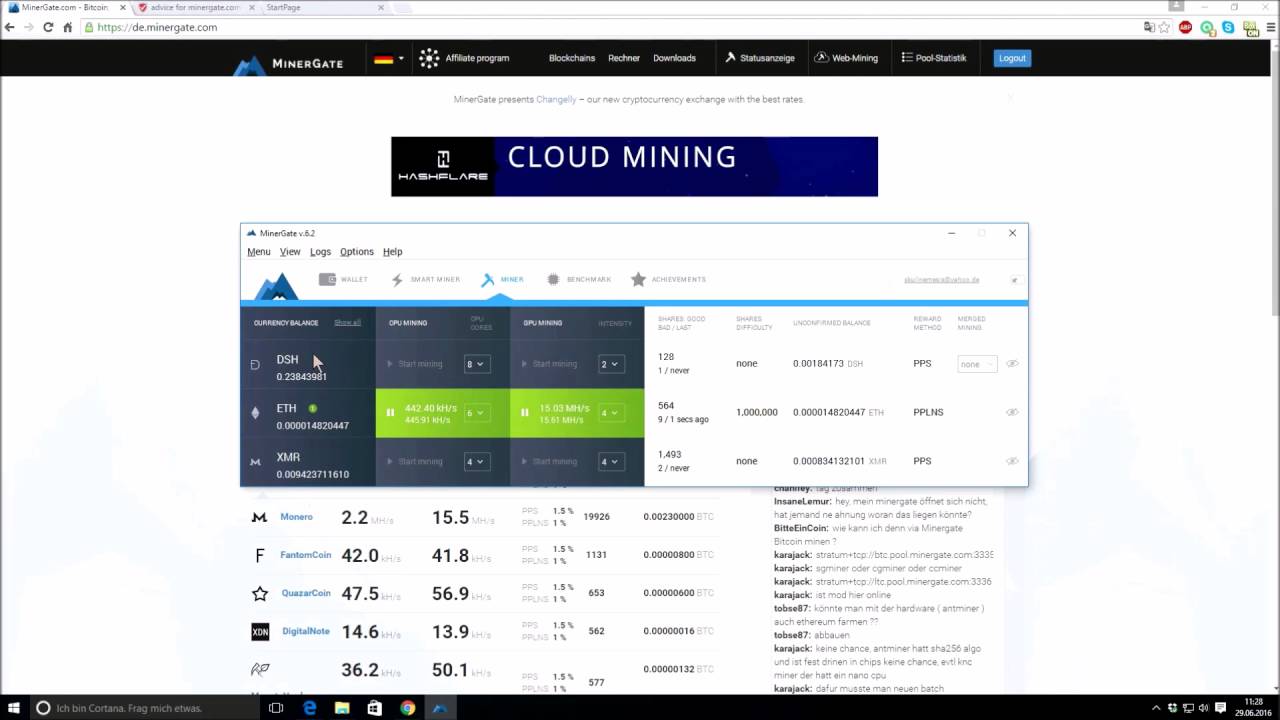The image size is (1280, 720).
Task: Open the language flag dropdown on website
Action: (x=388, y=58)
